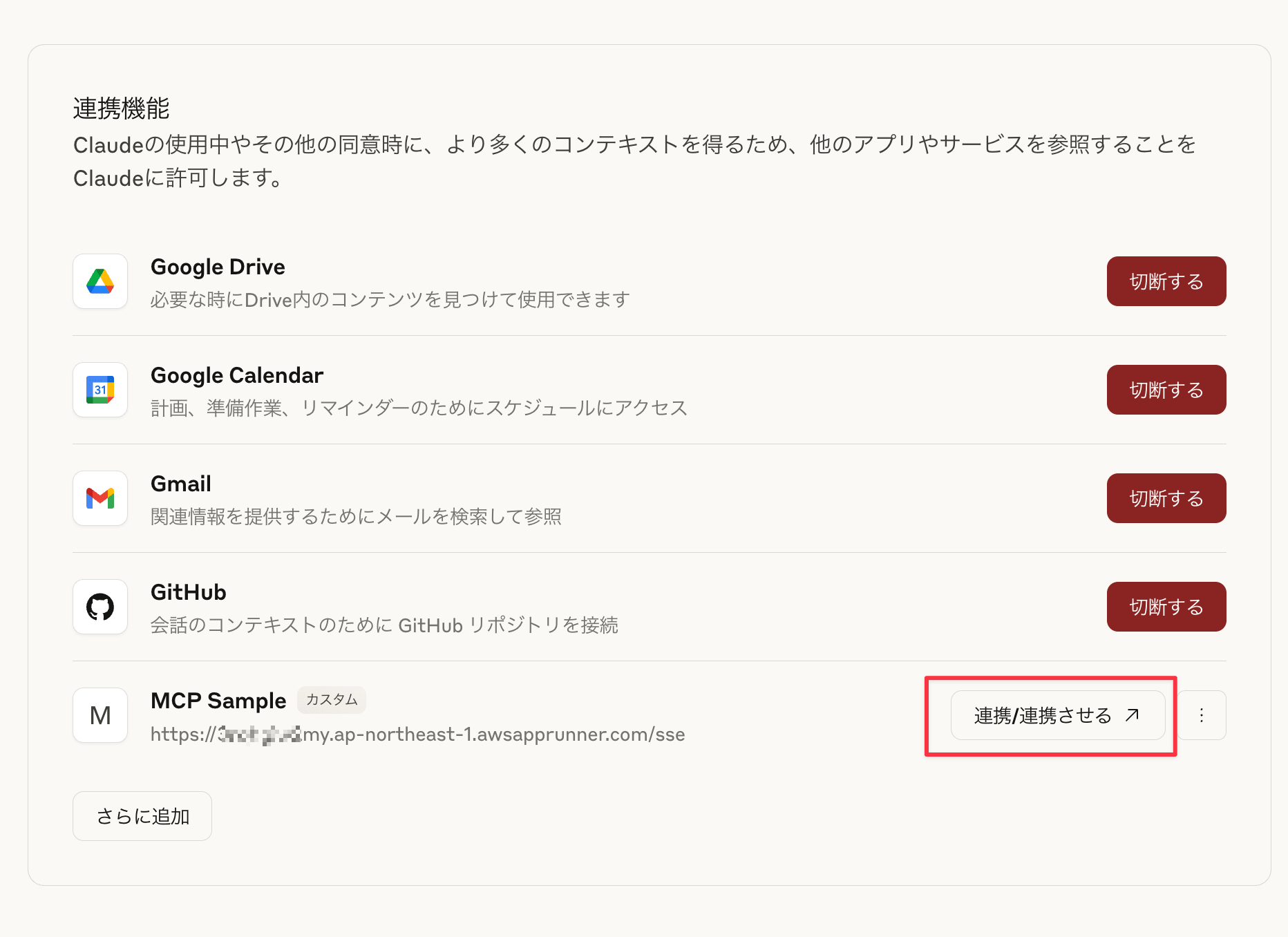
Task: Click the Google Drive logo icon
Action: pos(100,281)
